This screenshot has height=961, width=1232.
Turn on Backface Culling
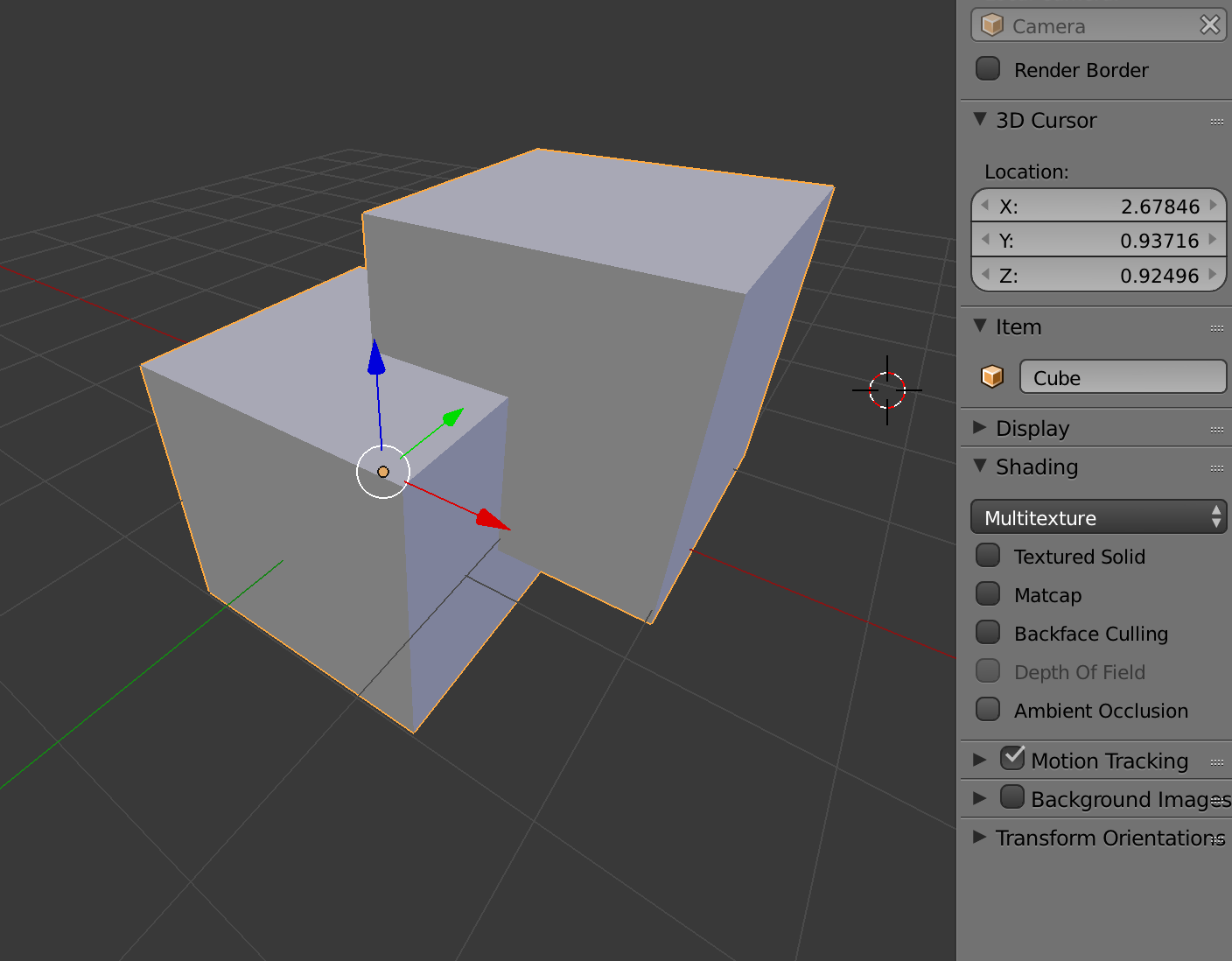pyautogui.click(x=987, y=632)
